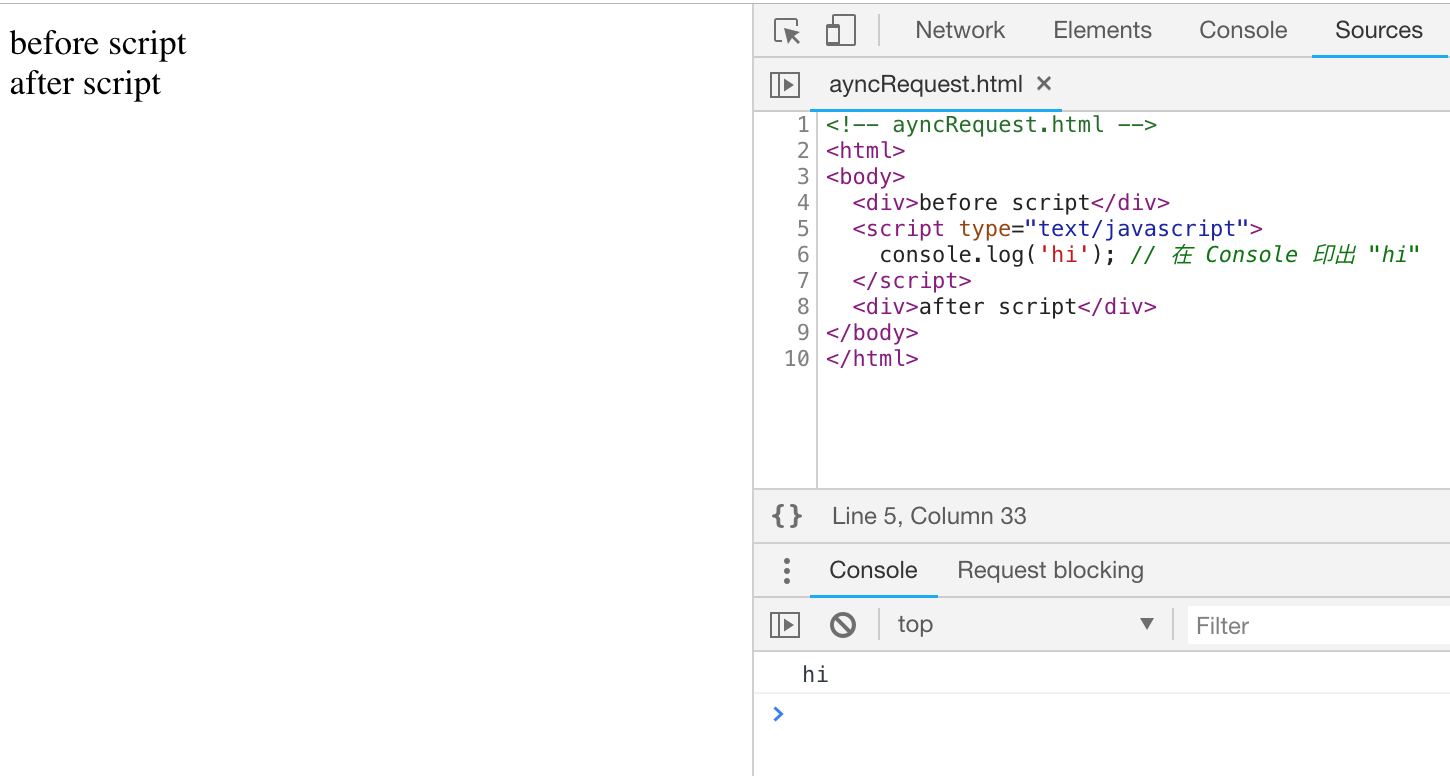1450x776 pixels.
Task: Collapse the ayncRequest.html editor tab list
Action: click(785, 84)
